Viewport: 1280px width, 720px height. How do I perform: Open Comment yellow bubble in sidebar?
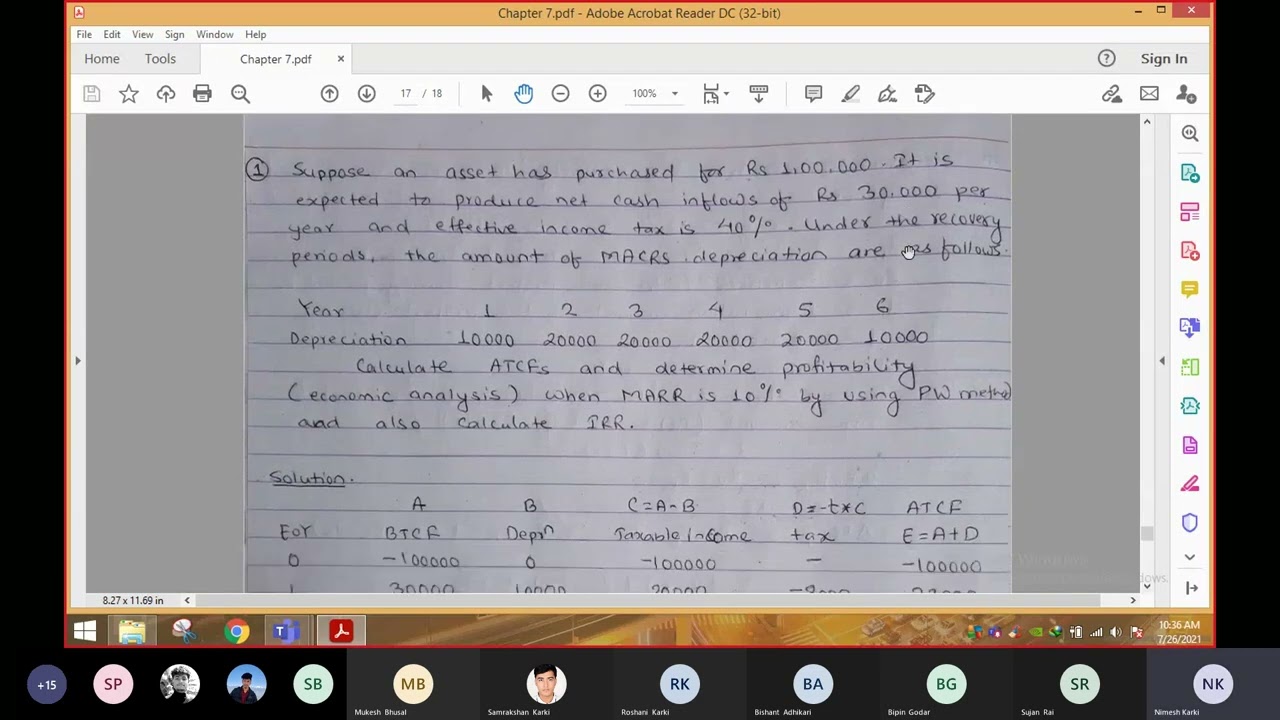[1190, 289]
